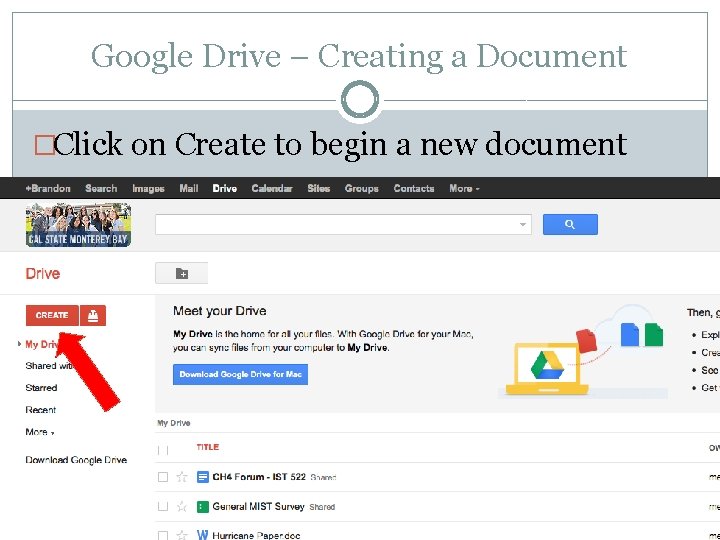The height and width of the screenshot is (540, 720).
Task: Click the blue search magnifier button
Action: click(x=570, y=224)
